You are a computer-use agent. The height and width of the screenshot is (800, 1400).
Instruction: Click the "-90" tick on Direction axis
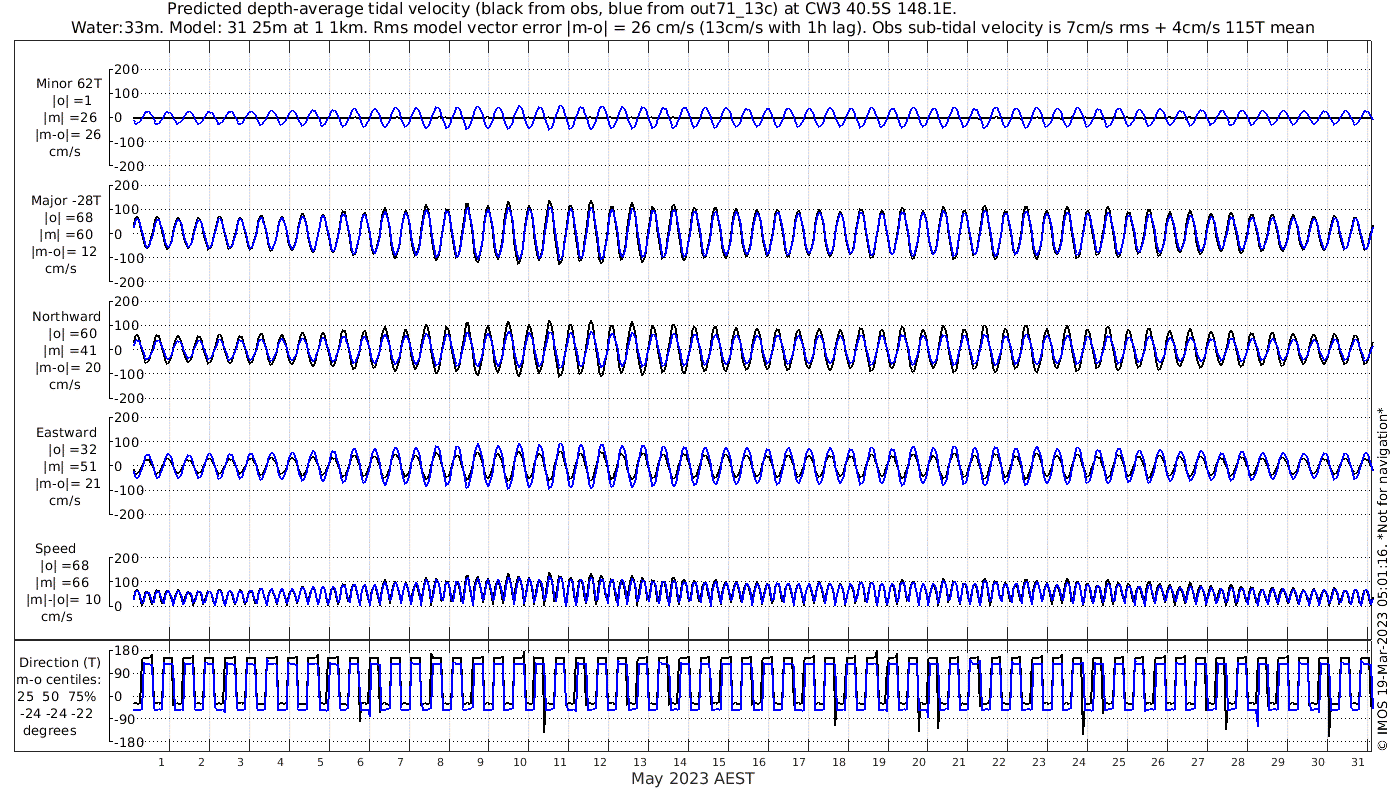pos(126,720)
